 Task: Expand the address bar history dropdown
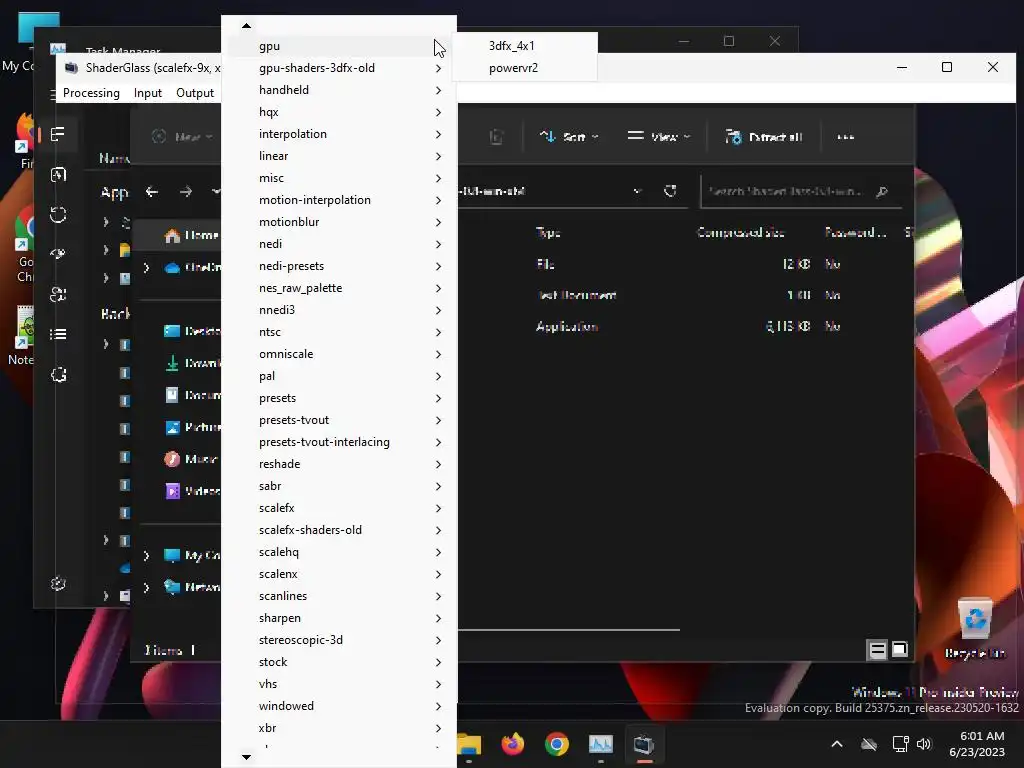637,191
